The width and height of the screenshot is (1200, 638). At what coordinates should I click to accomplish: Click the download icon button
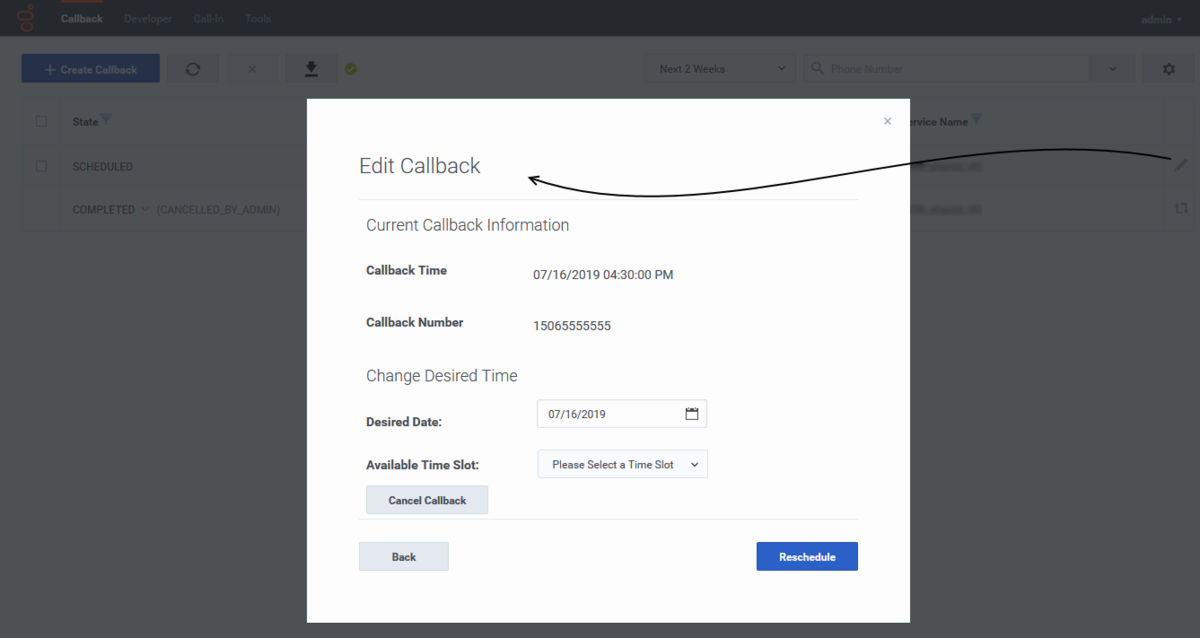click(311, 69)
